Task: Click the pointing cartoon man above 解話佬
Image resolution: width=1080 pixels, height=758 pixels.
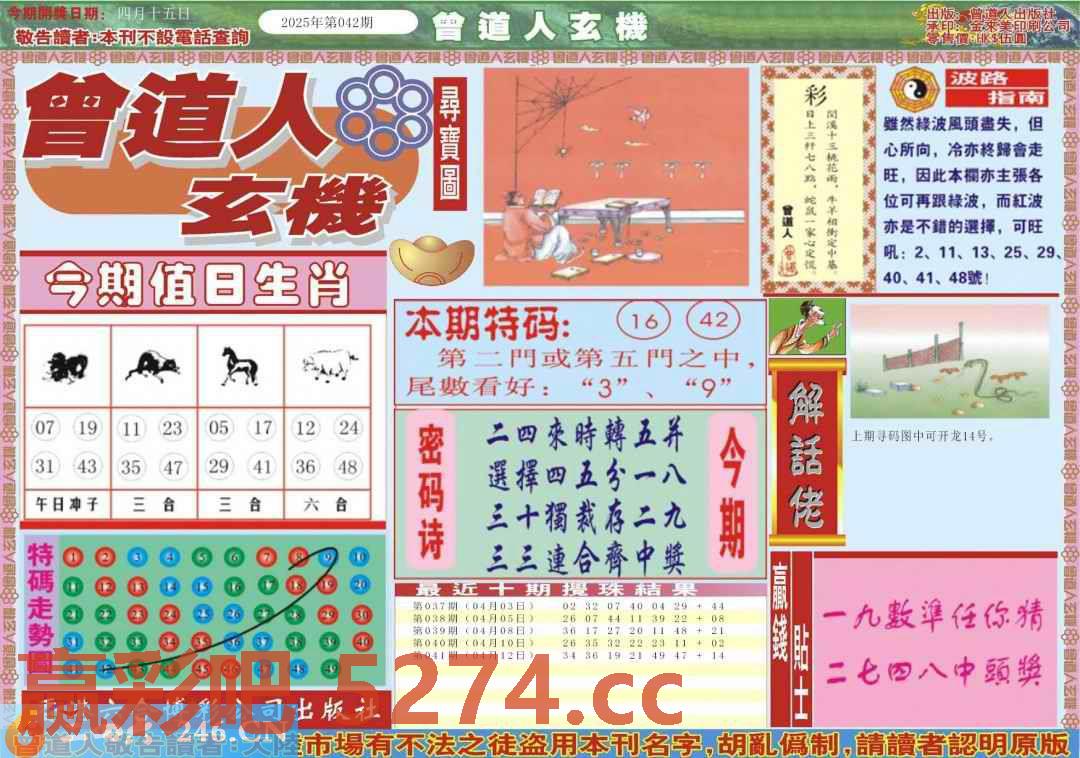Action: pos(807,327)
